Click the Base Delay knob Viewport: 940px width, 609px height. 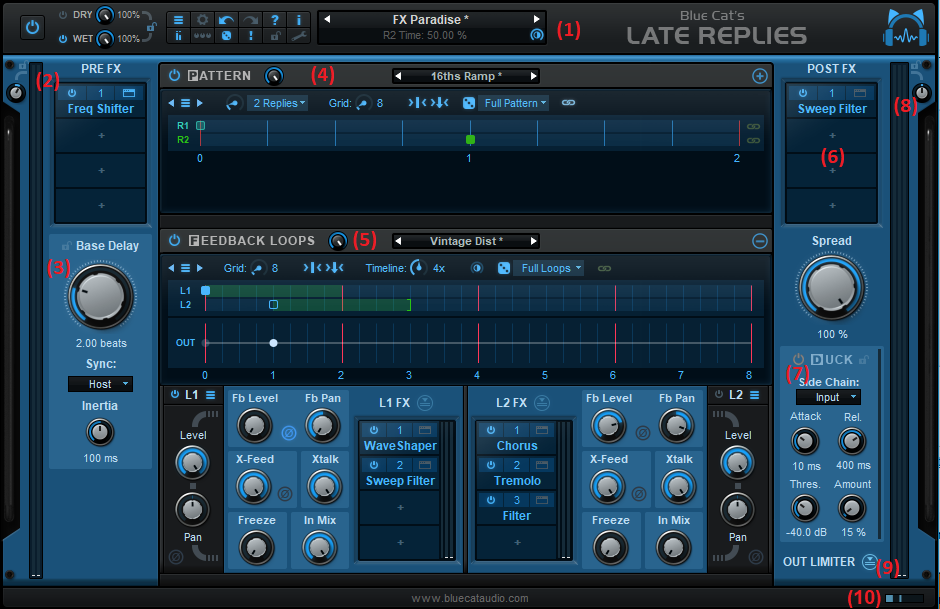(x=100, y=296)
